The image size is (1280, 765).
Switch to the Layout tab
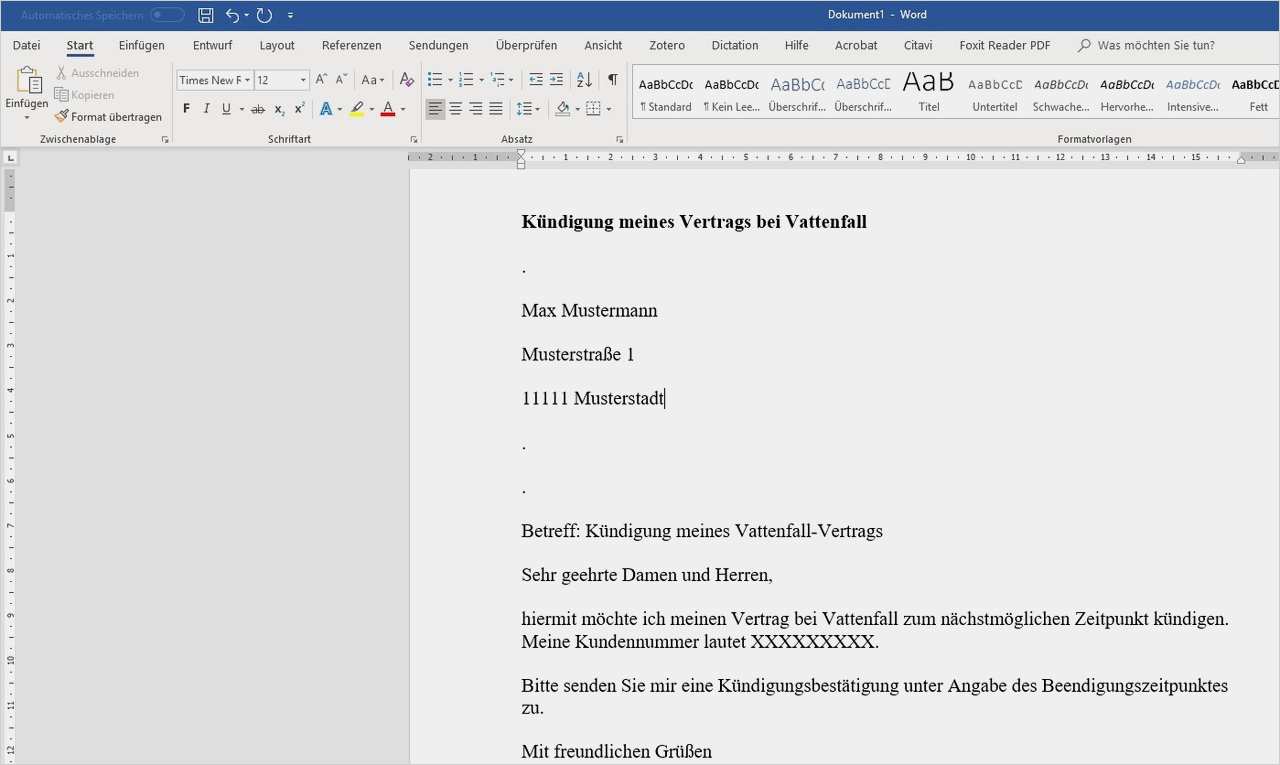tap(277, 45)
